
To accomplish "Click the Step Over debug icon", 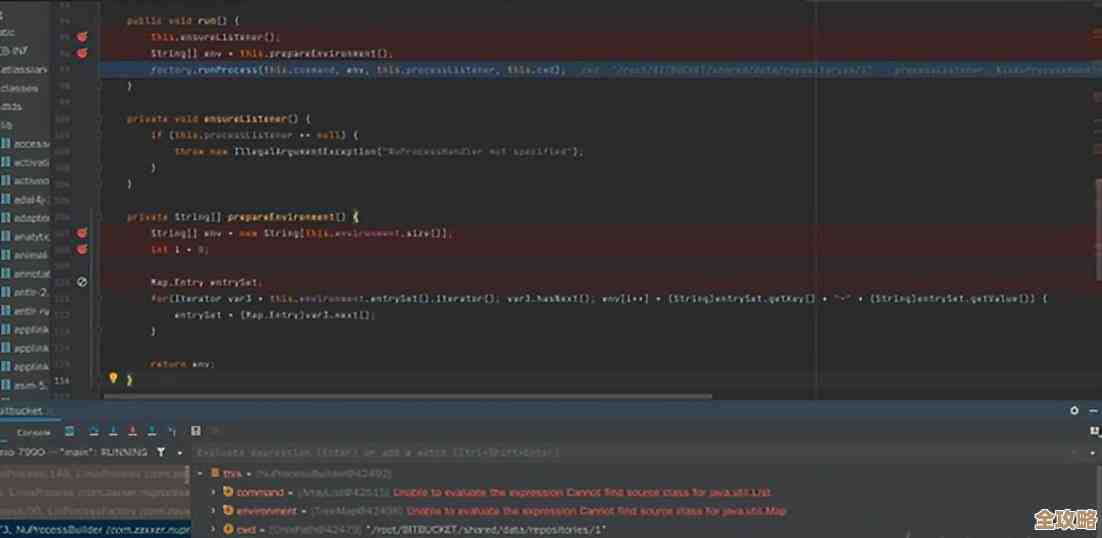I will pyautogui.click(x=91, y=431).
